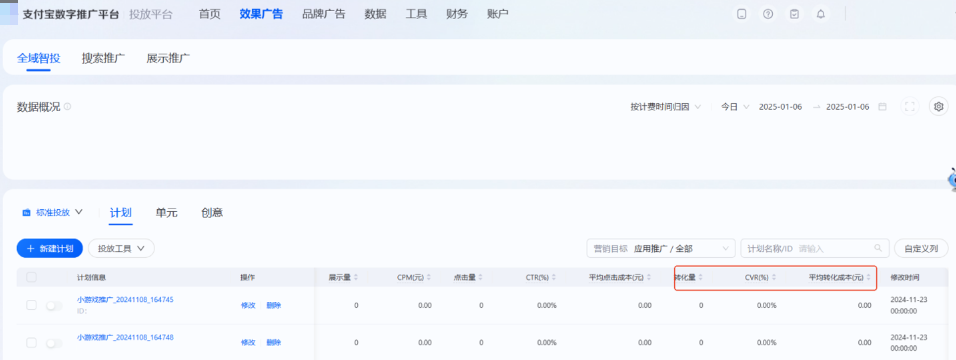Click the 自定义列 button
956x360 pixels.
921,248
